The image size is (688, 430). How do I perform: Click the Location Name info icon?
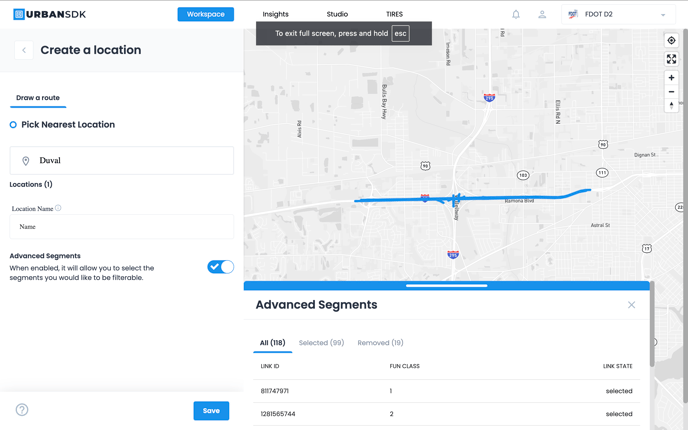pos(58,208)
